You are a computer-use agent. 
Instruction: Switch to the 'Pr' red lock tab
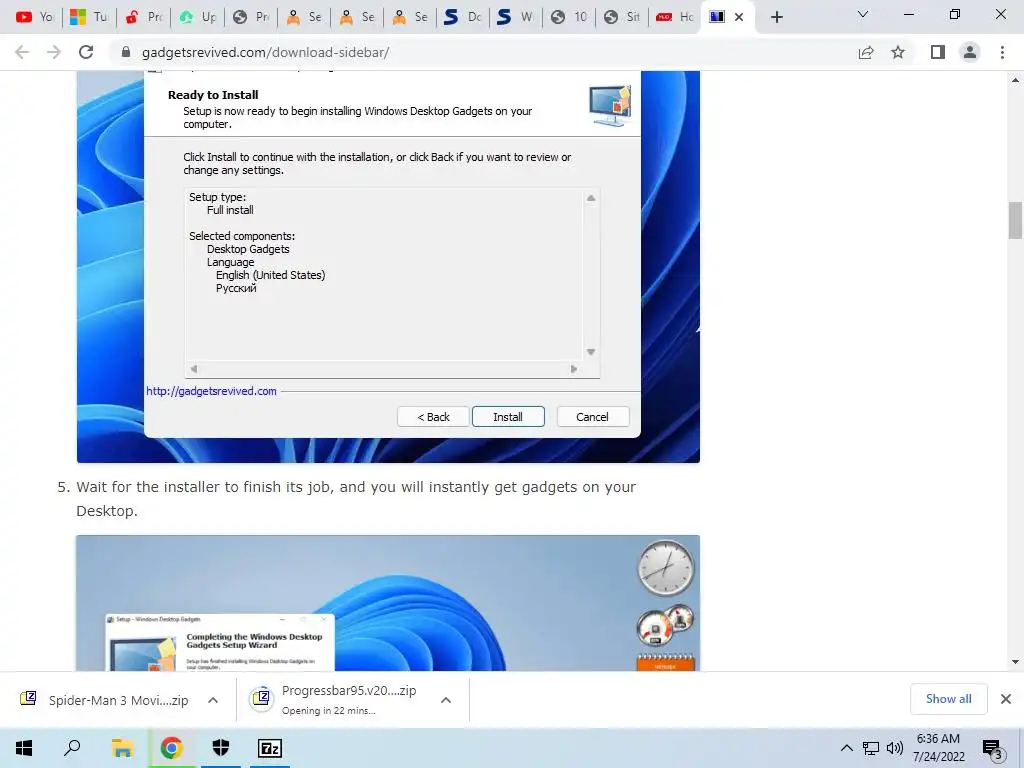coord(143,17)
